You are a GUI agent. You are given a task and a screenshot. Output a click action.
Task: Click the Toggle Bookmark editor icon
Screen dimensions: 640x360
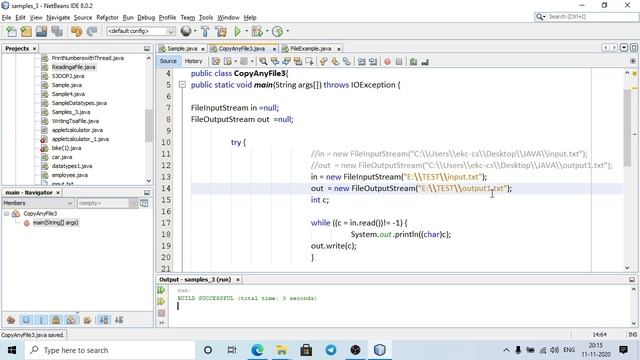(347, 62)
